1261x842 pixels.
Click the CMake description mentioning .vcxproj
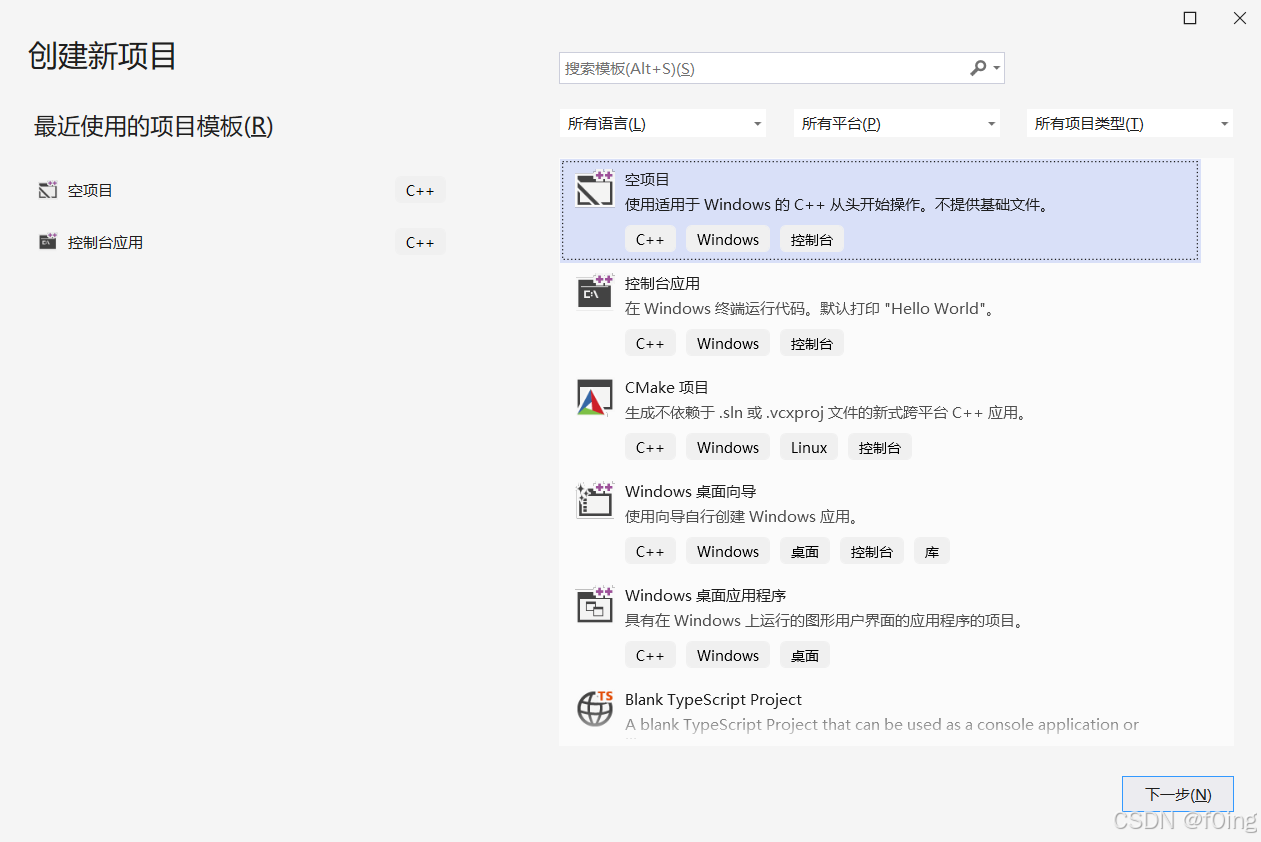[826, 412]
